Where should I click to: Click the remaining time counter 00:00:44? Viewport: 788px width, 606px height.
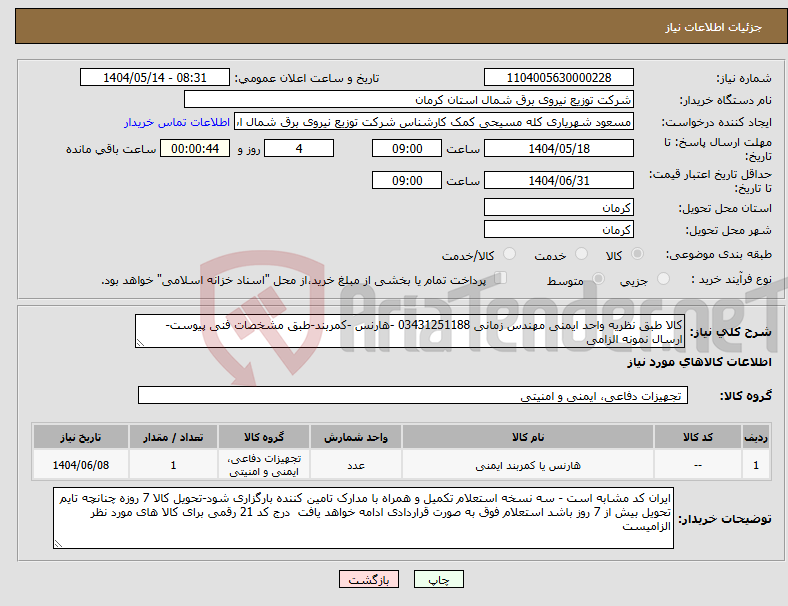195,149
